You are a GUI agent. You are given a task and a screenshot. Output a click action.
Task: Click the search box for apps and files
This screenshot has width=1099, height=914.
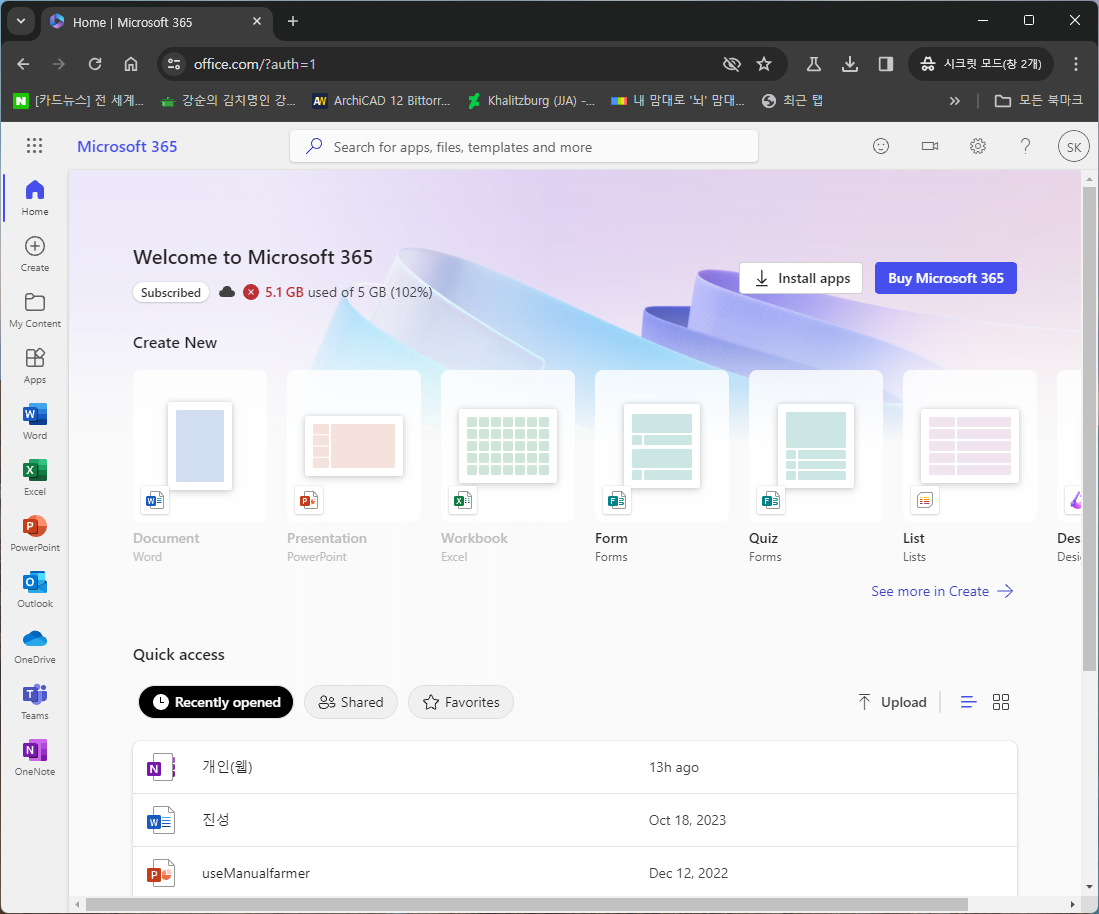pyautogui.click(x=524, y=146)
